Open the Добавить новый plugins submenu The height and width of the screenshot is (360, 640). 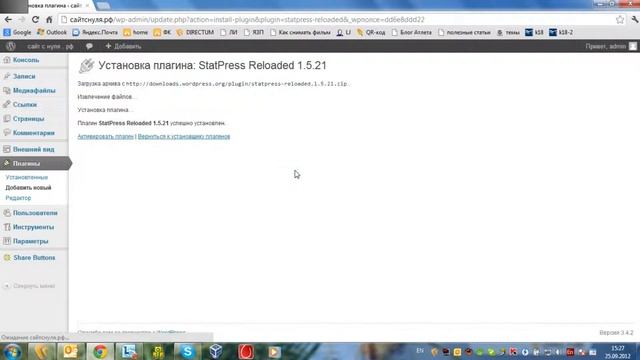pyautogui.click(x=28, y=188)
